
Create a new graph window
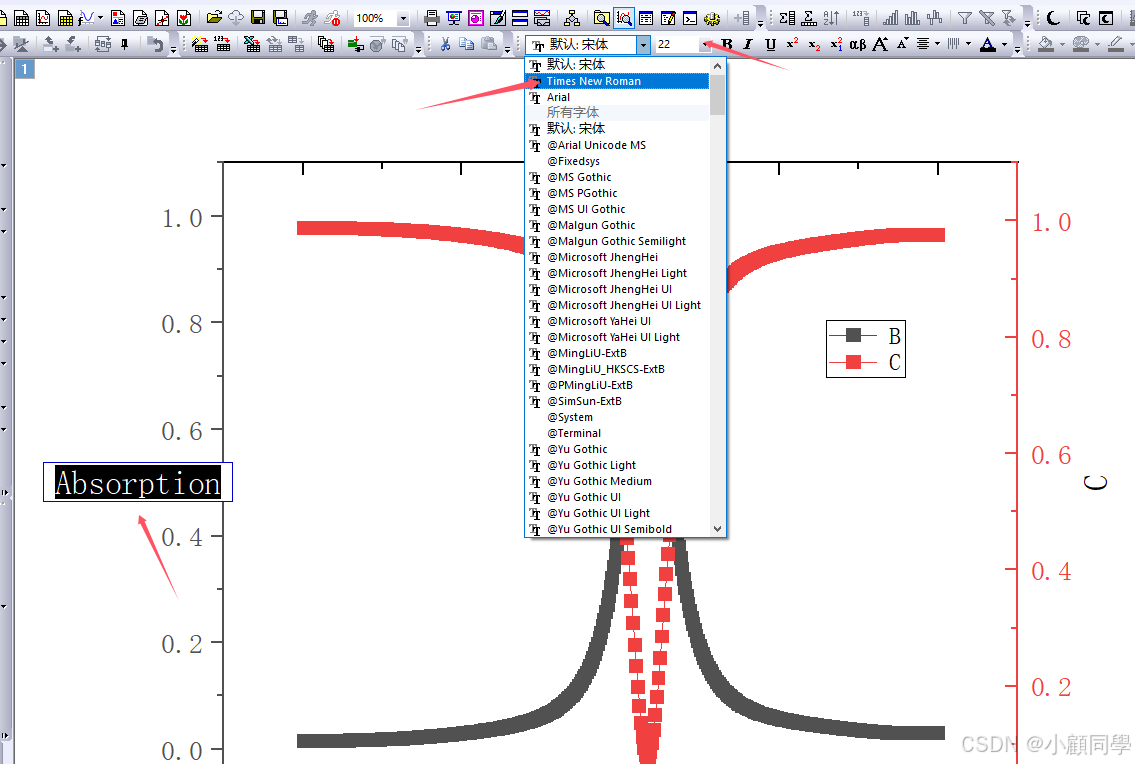coord(43,18)
